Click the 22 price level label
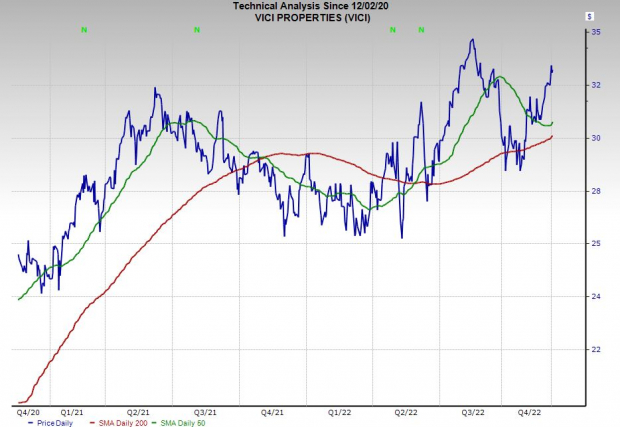The image size is (620, 427). coord(596,350)
